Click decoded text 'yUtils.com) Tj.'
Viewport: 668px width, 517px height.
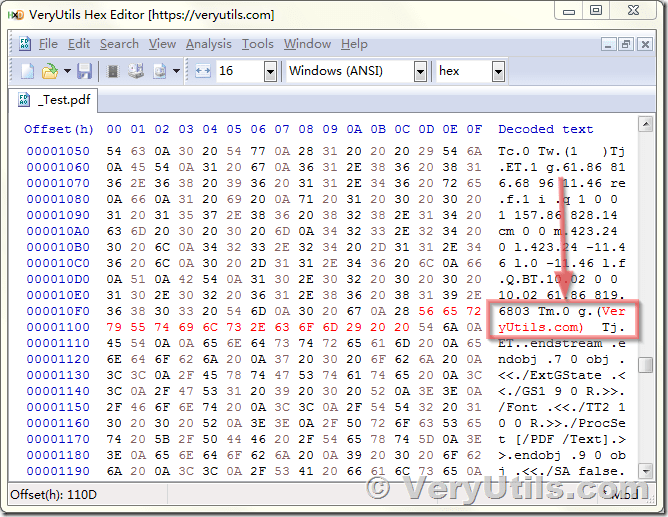coord(562,327)
